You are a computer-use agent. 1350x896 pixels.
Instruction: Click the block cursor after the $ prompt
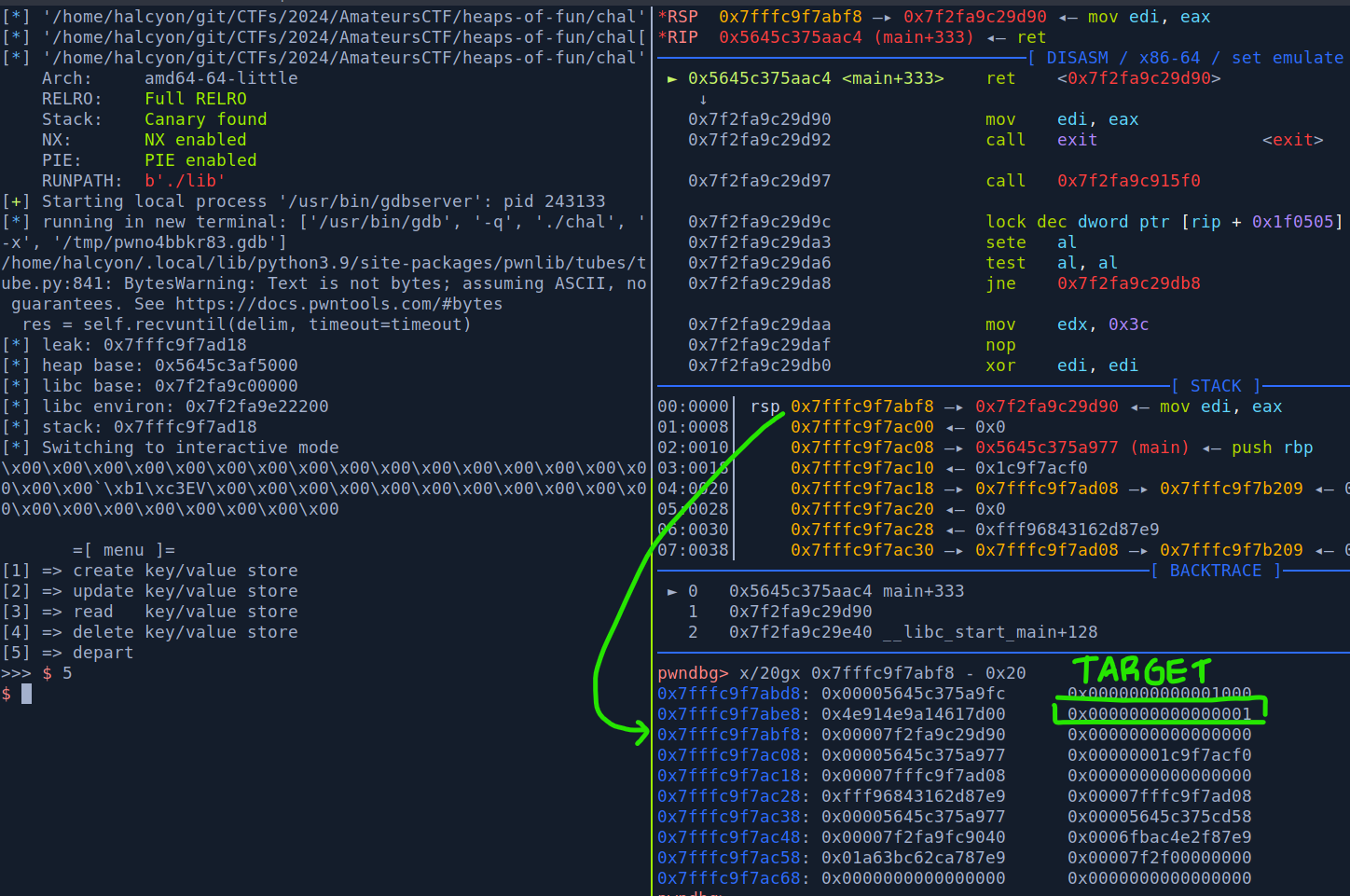pyautogui.click(x=27, y=694)
